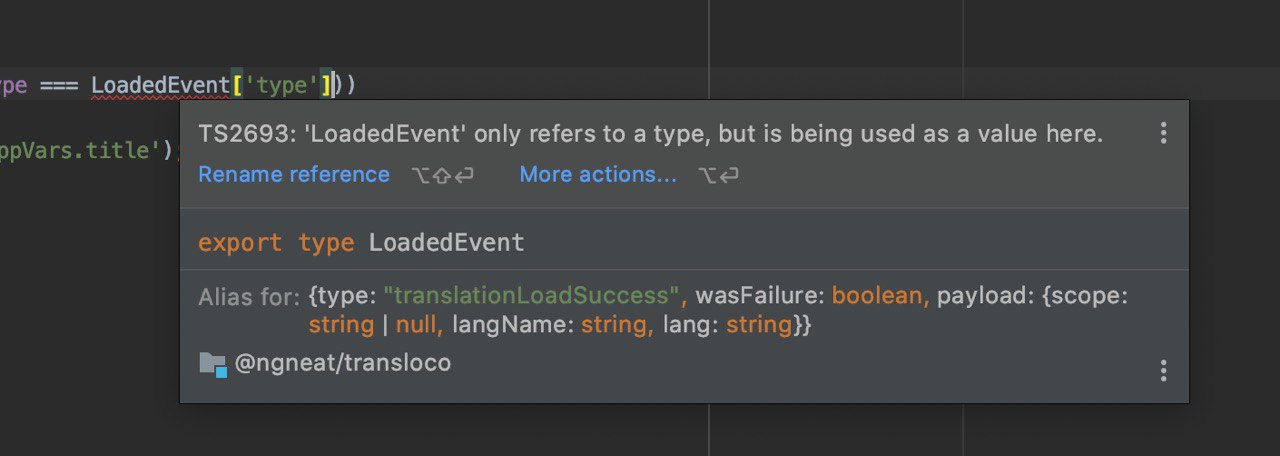Open the More actions... link
The height and width of the screenshot is (456, 1280).
point(598,175)
